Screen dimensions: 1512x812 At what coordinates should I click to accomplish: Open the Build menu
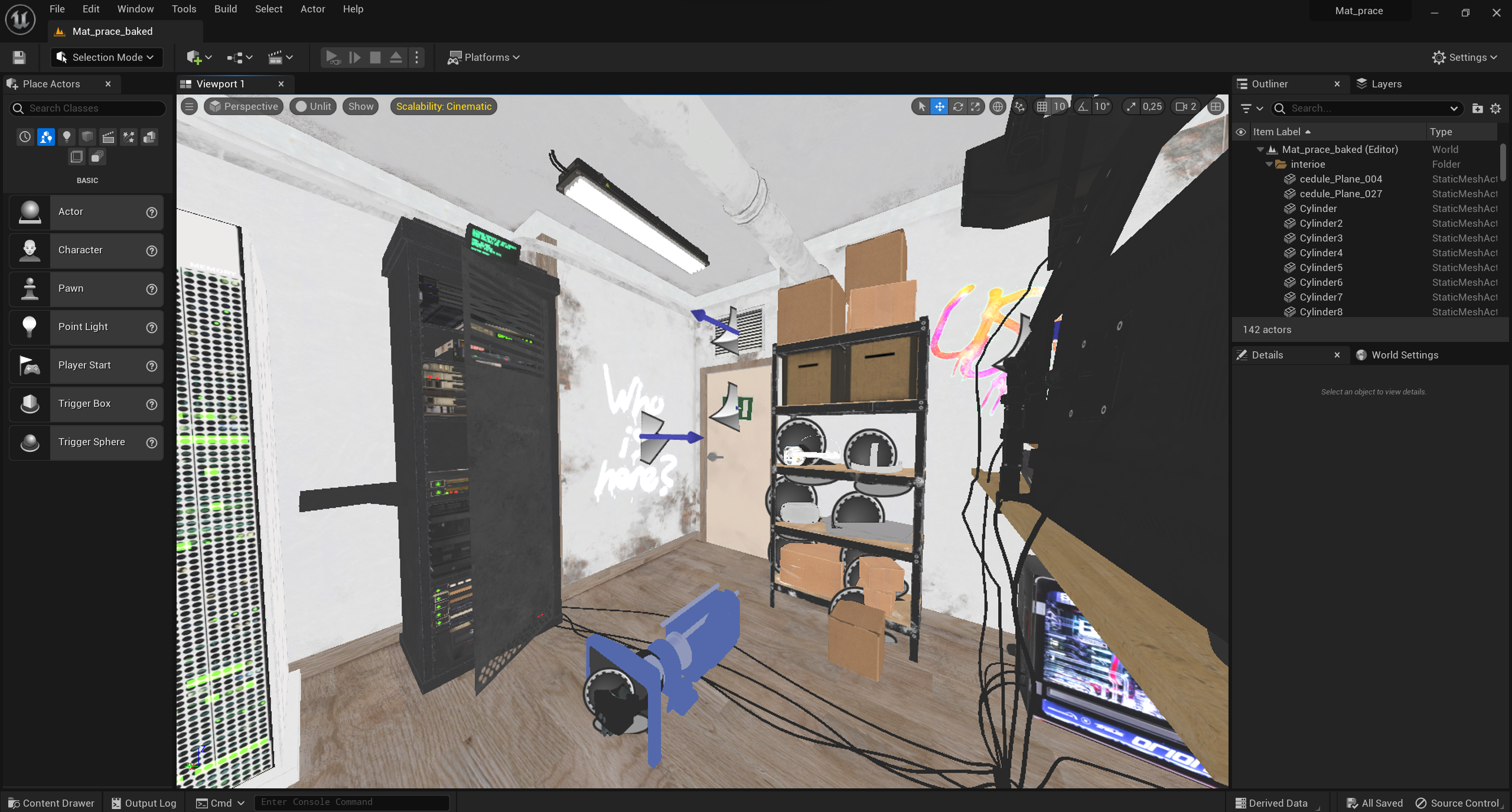click(x=225, y=9)
